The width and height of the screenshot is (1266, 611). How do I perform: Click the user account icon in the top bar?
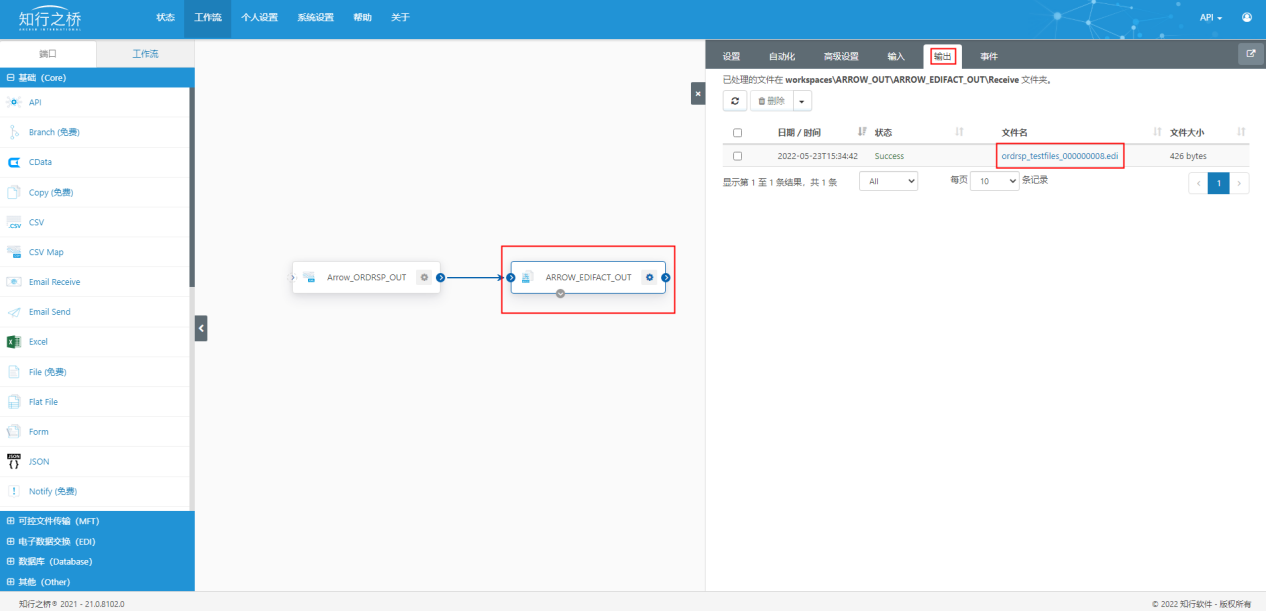[x=1247, y=18]
